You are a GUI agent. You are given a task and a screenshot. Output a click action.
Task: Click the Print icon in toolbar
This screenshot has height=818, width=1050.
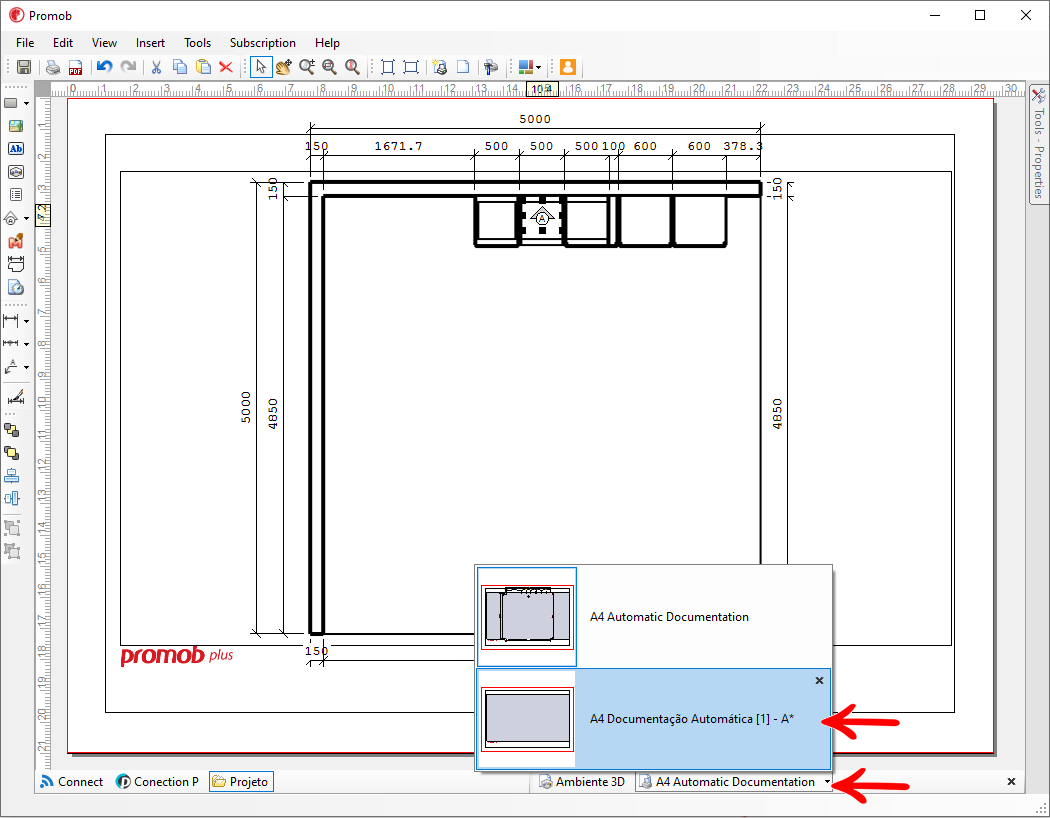tap(53, 67)
